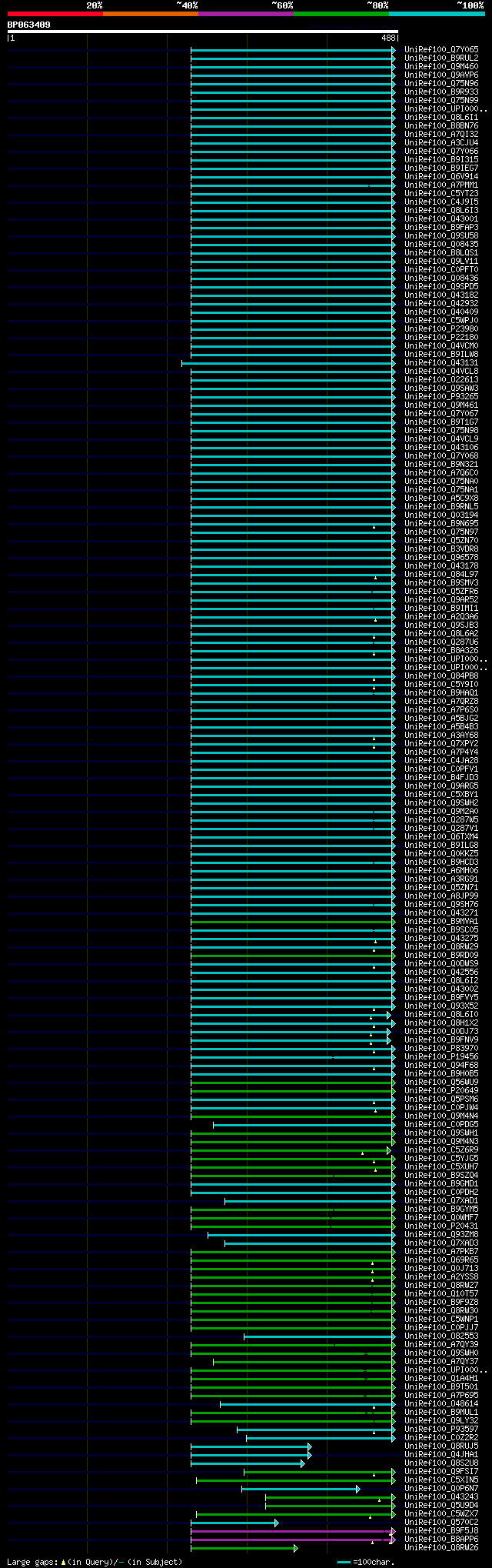The width and height of the screenshot is (492, 1568).
Task: Select subject UniRef100_Q75N96
Action: (441, 83)
